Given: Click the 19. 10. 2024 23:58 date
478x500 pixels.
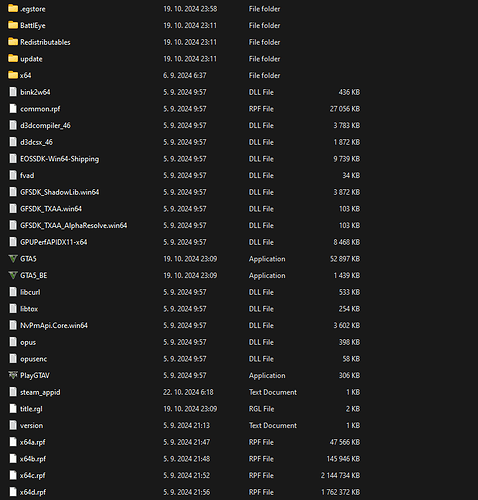Looking at the screenshot, I should click(x=190, y=9).
